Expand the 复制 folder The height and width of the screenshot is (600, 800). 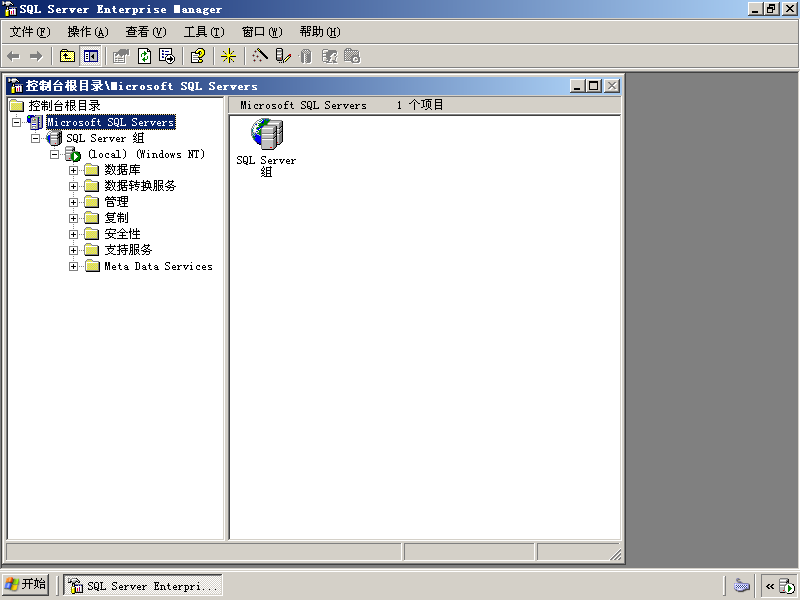[x=73, y=218]
